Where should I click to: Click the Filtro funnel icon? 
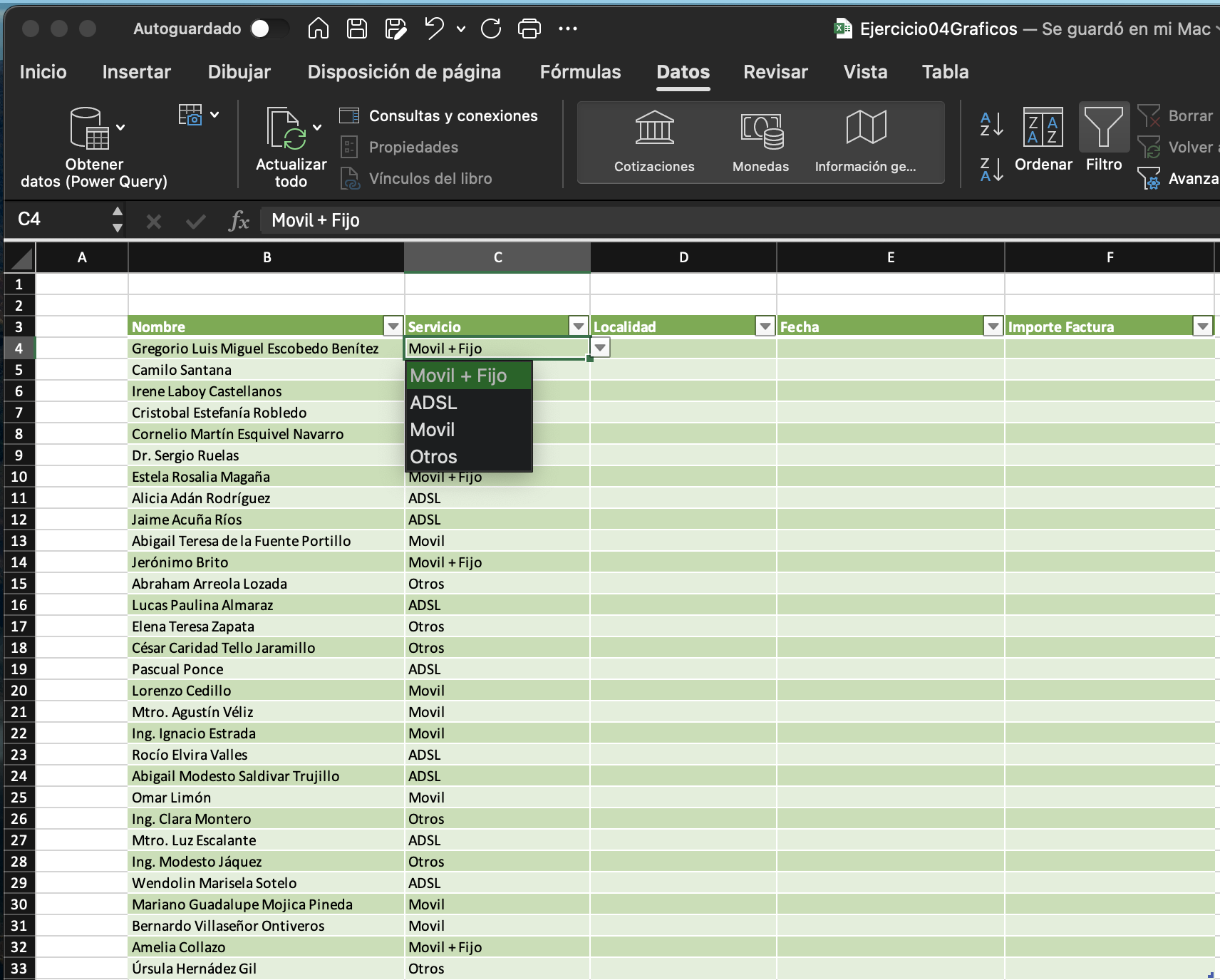click(1103, 128)
